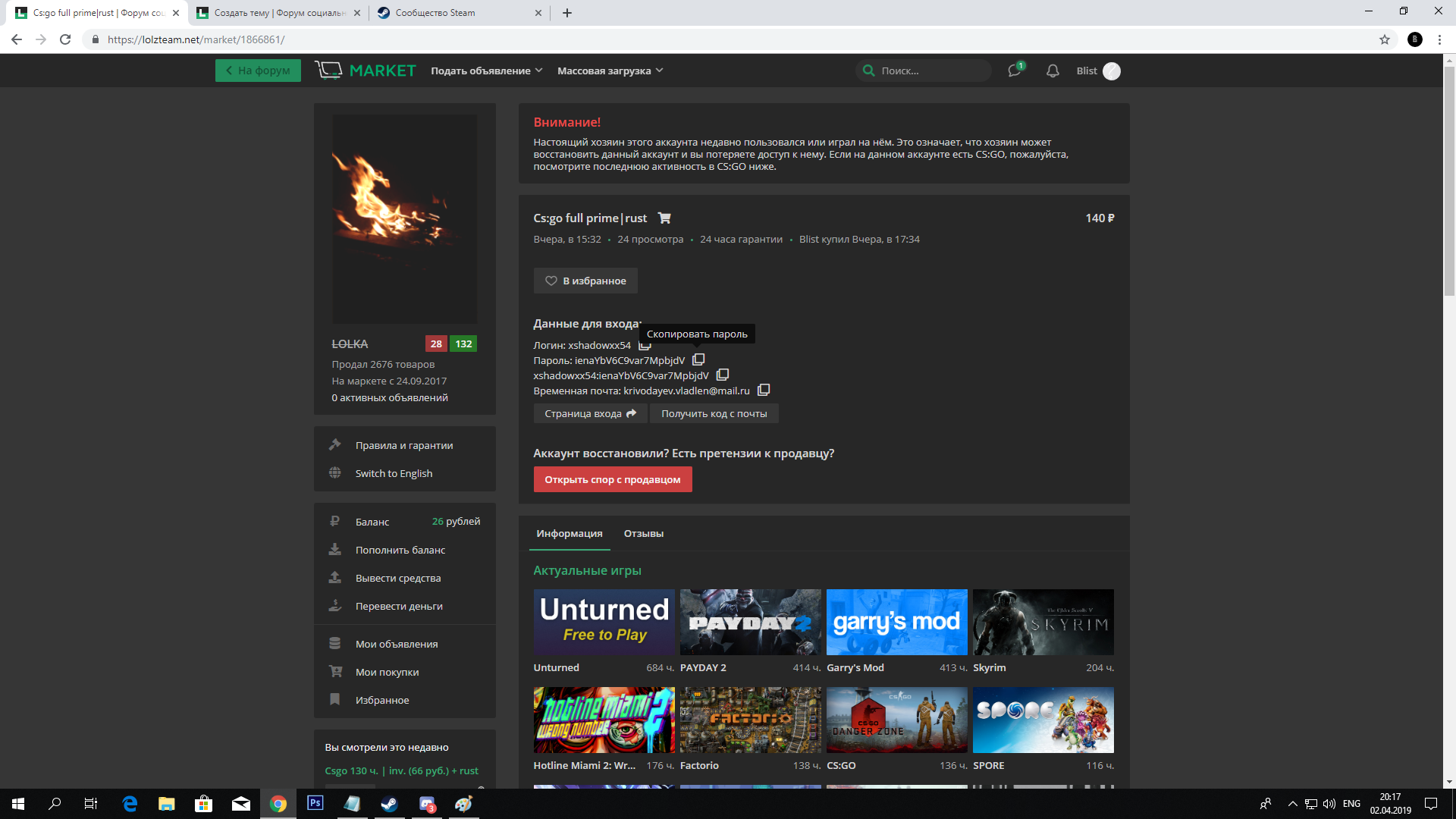
Task: Copy the password with its copy icon
Action: [698, 359]
